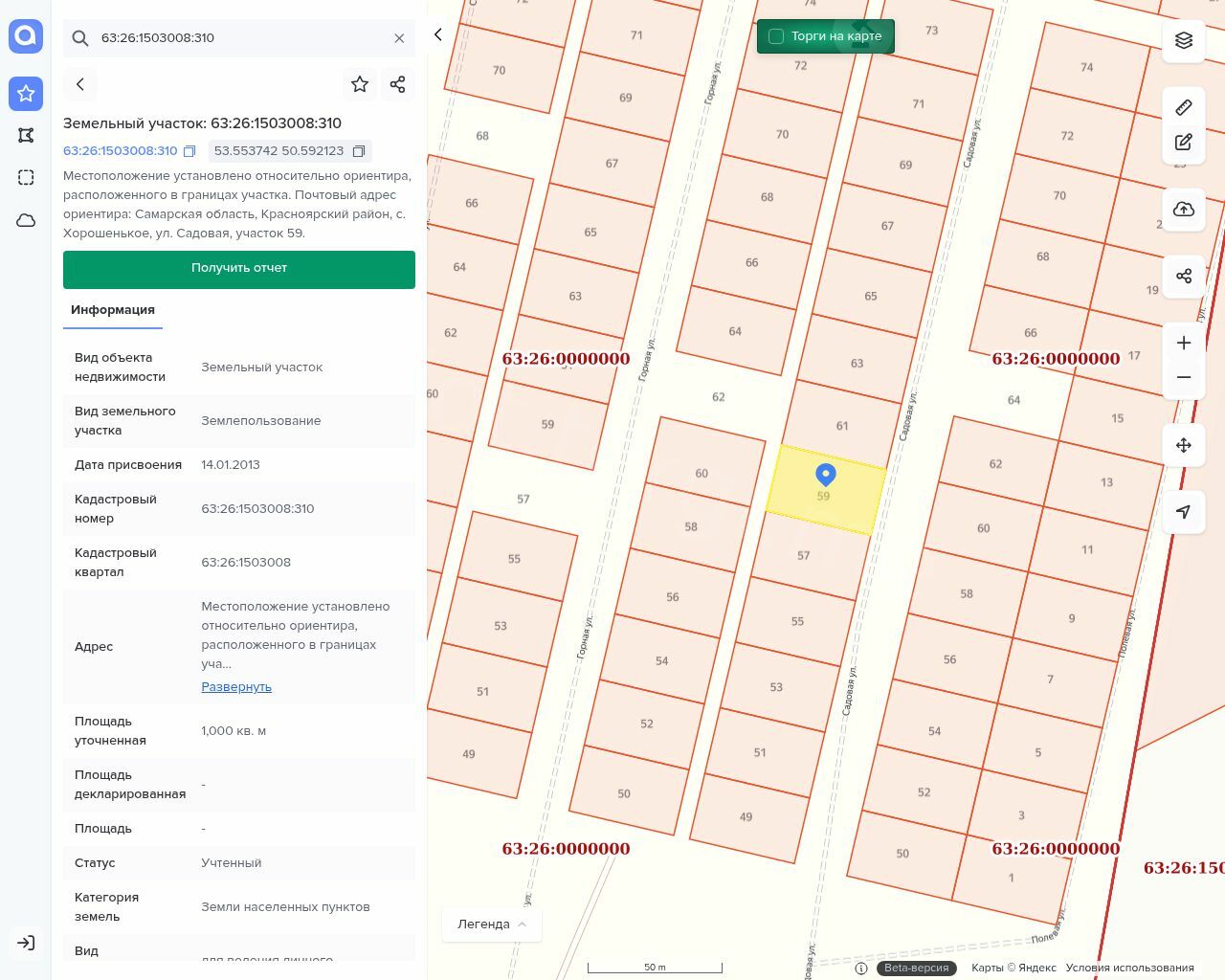The image size is (1225, 980).
Task: Open Условия использования link
Action: tap(1129, 968)
